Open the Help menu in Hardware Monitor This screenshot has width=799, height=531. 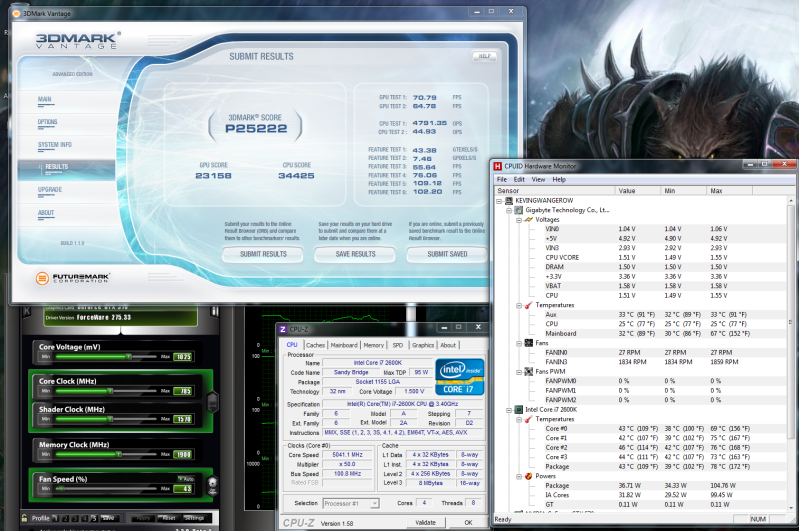click(x=559, y=179)
